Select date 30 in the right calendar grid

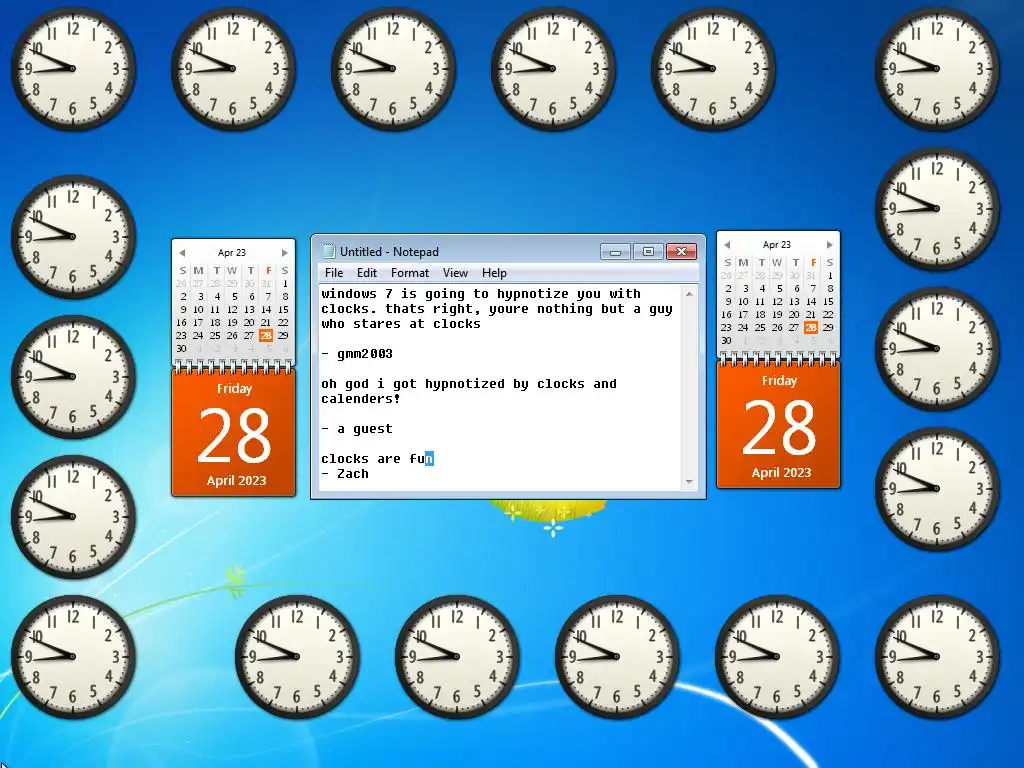pos(726,341)
